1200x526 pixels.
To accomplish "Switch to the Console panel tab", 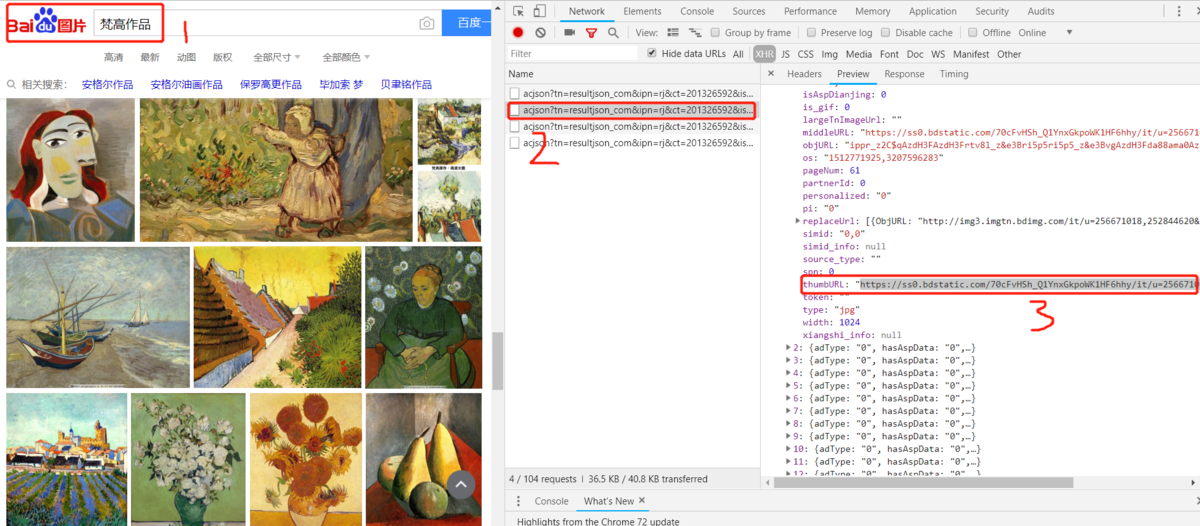I will [697, 11].
